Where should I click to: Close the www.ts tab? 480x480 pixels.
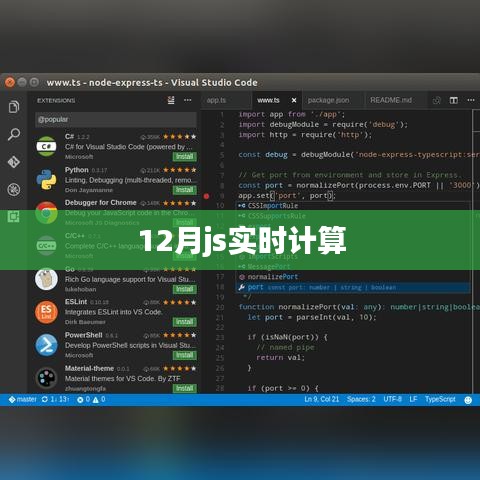coord(294,100)
